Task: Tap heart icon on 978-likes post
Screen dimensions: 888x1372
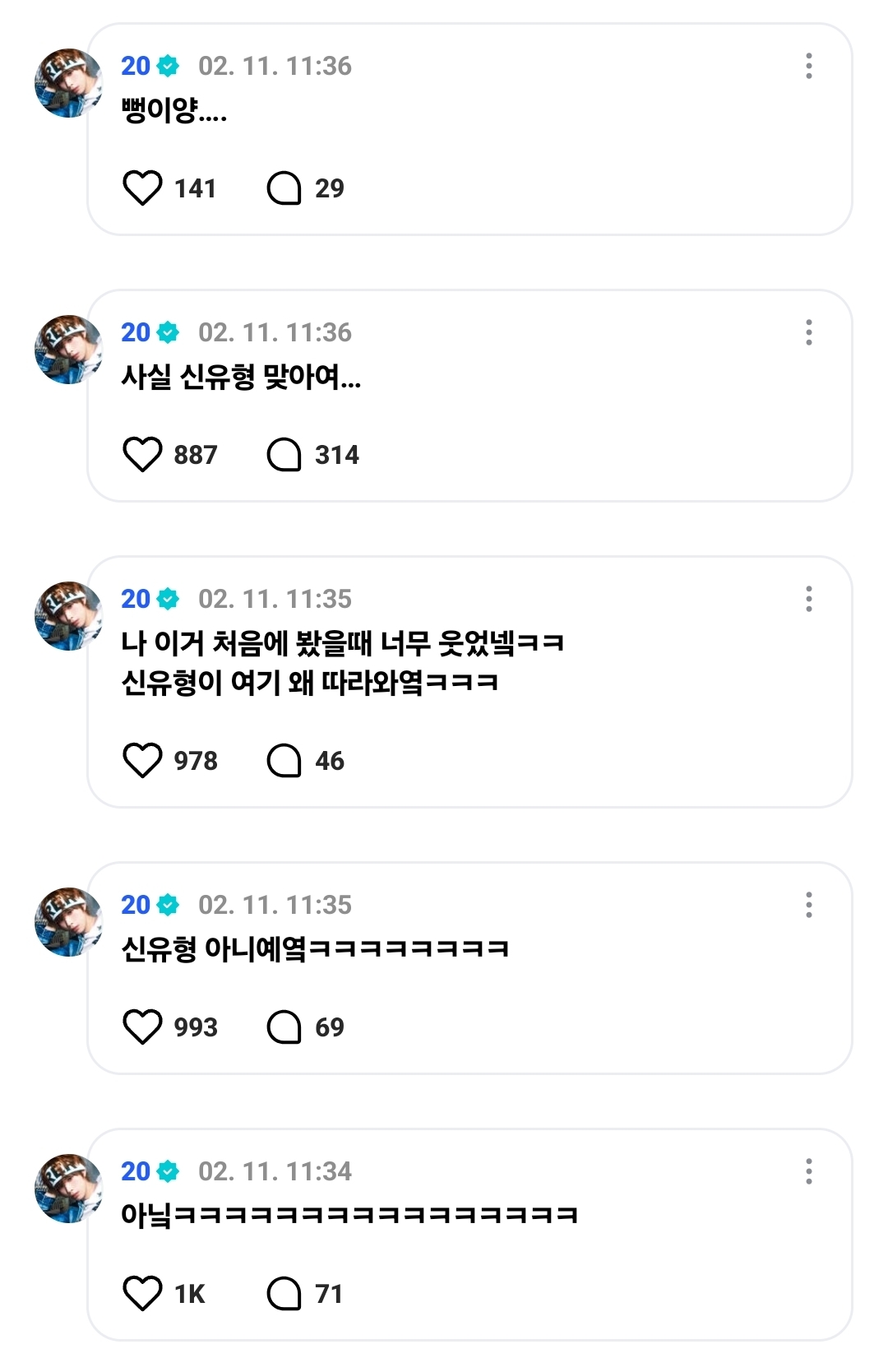Action: click(x=142, y=760)
